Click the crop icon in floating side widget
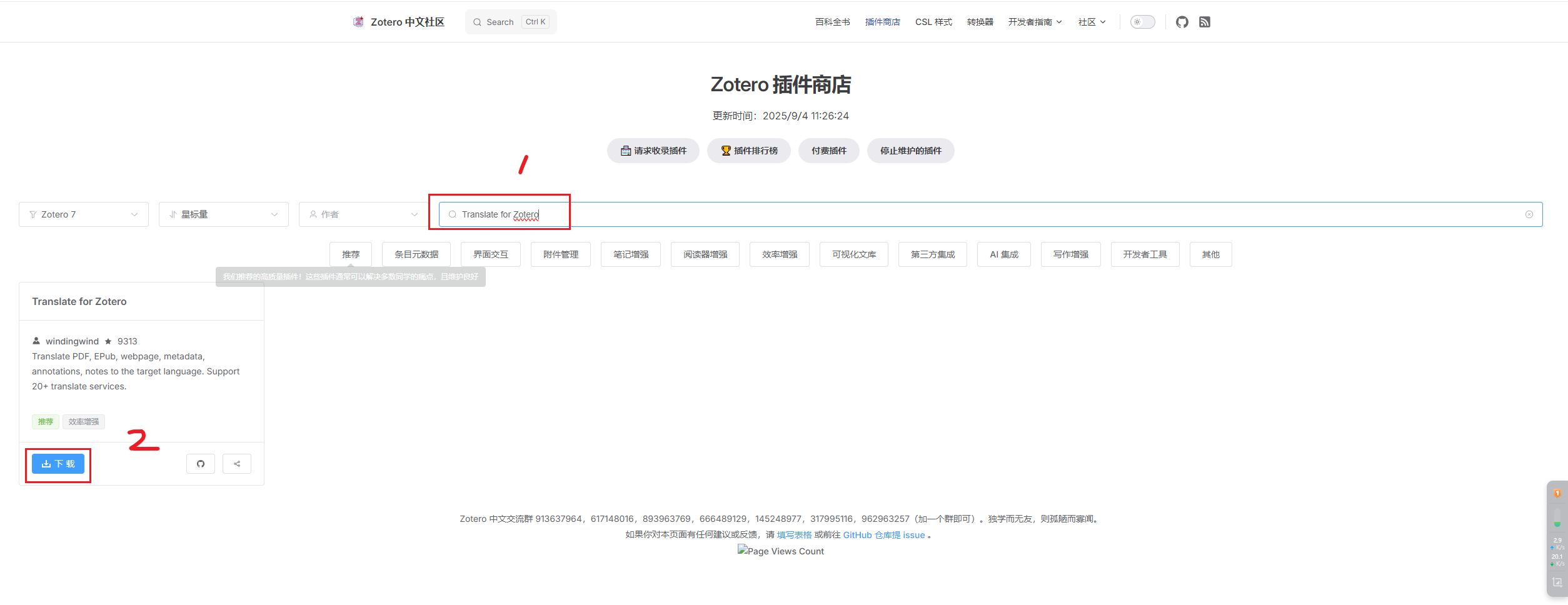 pyautogui.click(x=1557, y=582)
